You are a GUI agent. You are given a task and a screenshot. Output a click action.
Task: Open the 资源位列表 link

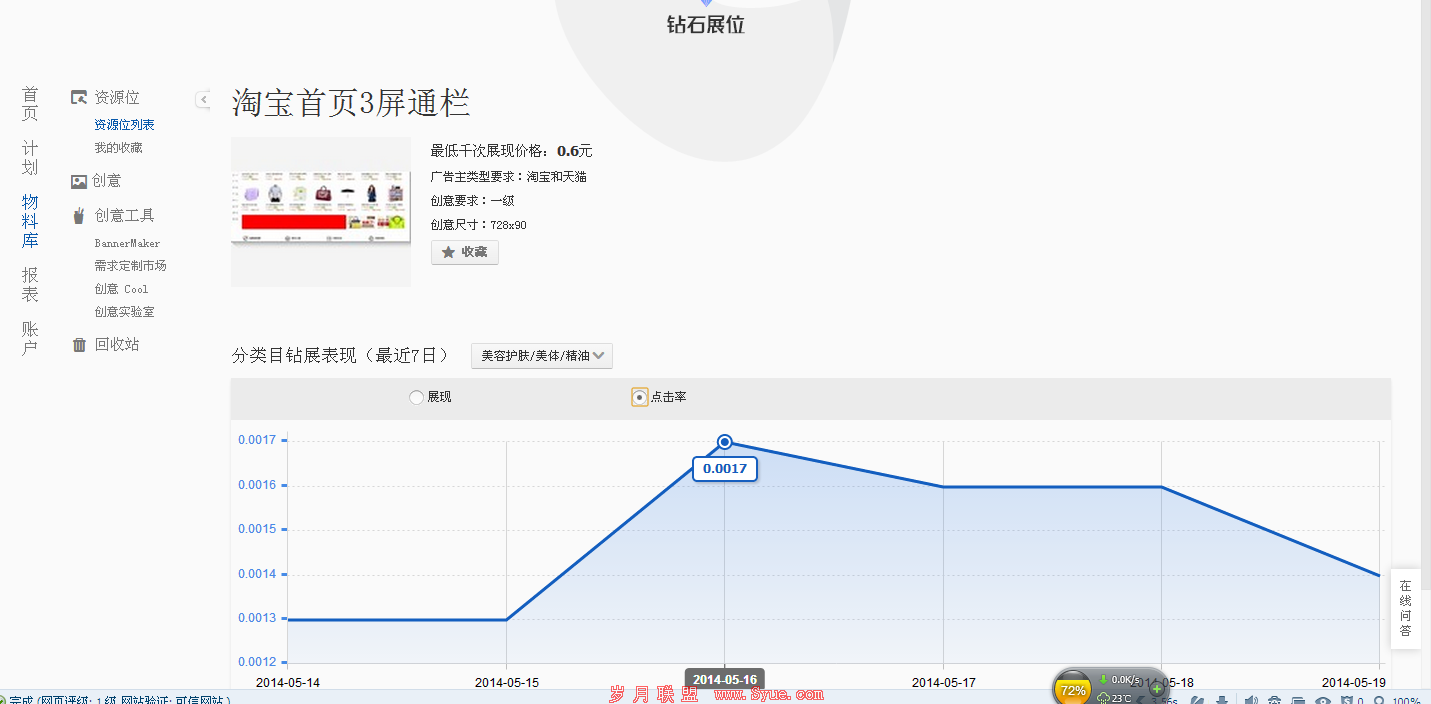pyautogui.click(x=124, y=125)
